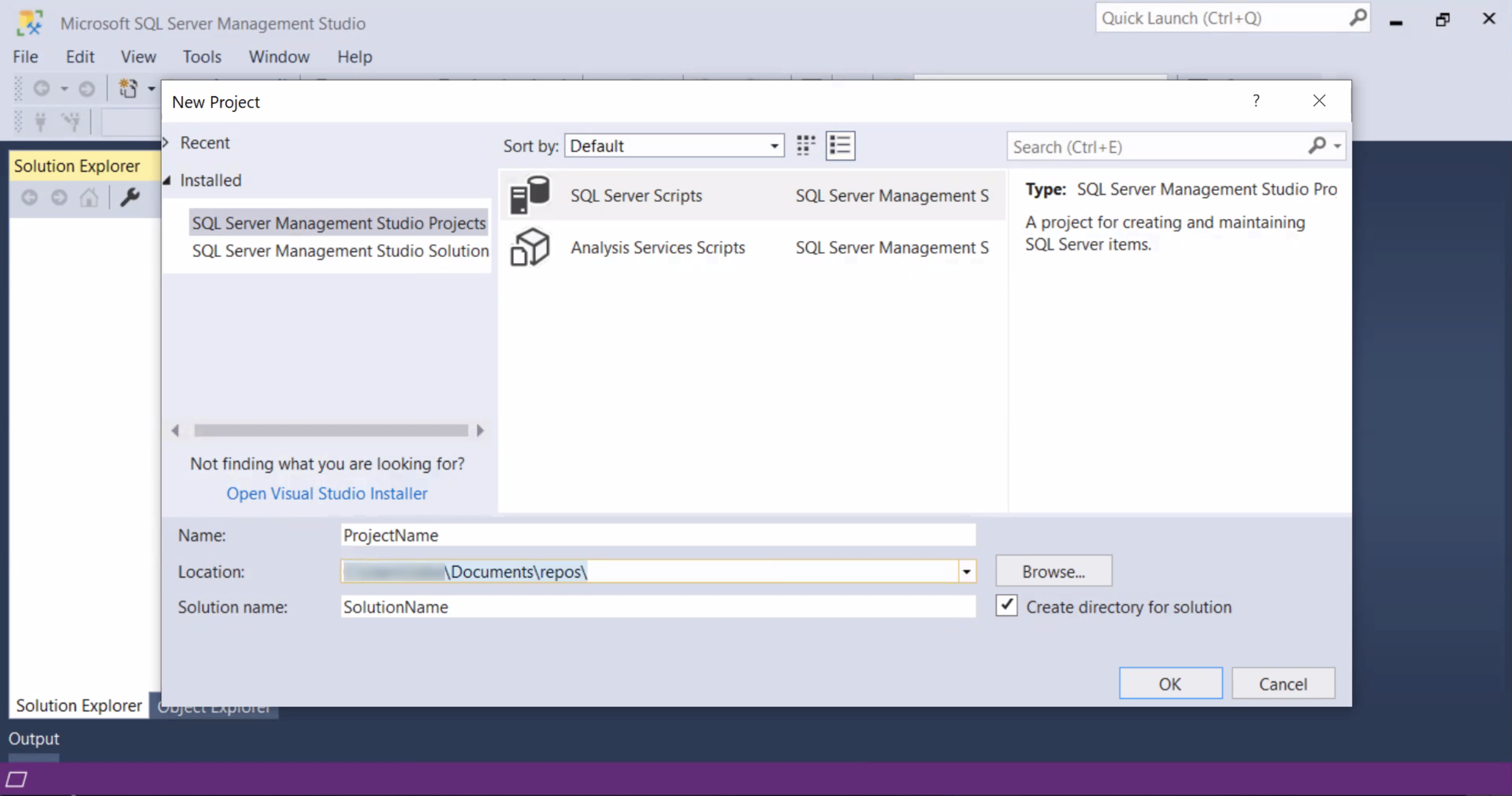Click the SQL Server Scripts template icon
The width and height of the screenshot is (1512, 796).
tap(530, 195)
